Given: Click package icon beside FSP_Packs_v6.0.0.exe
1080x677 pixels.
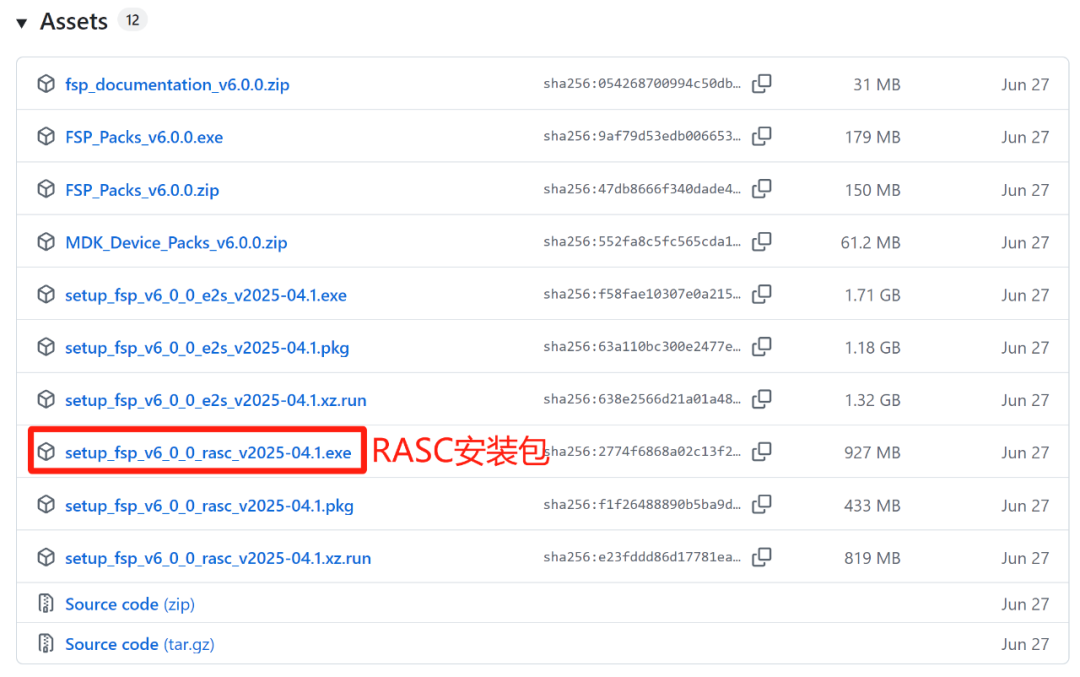Looking at the screenshot, I should (x=46, y=136).
